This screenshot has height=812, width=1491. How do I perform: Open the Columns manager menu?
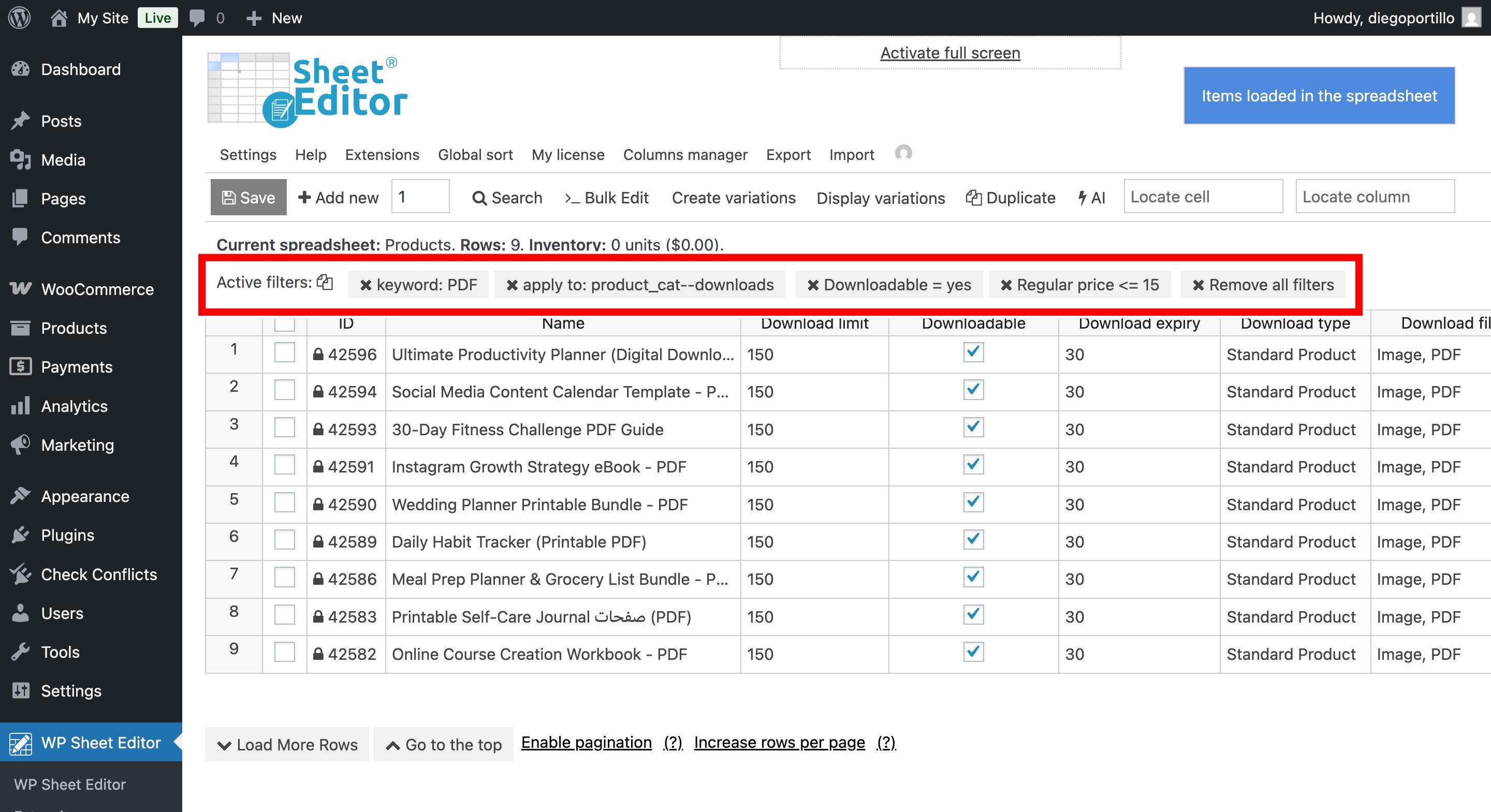(685, 155)
